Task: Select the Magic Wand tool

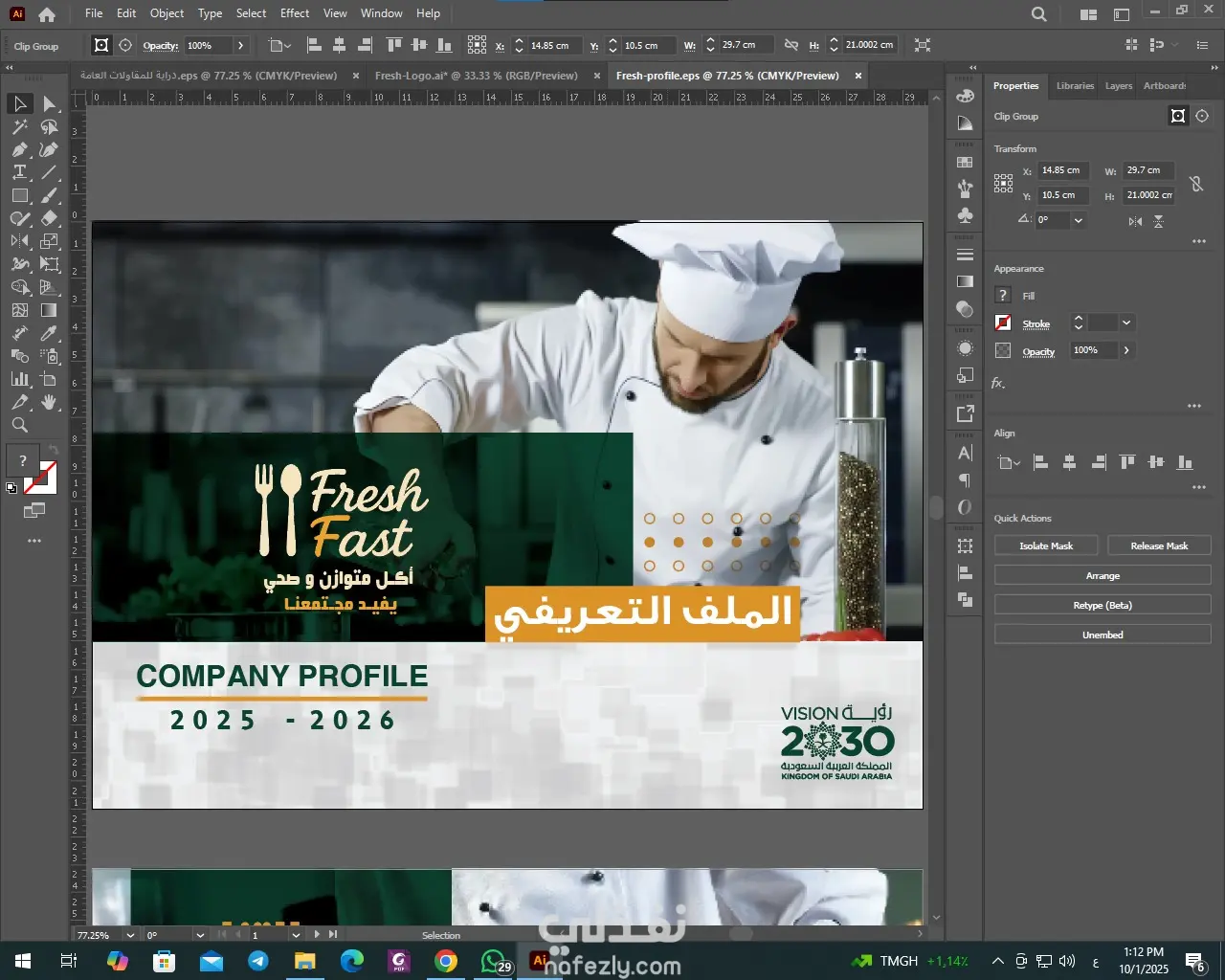Action: (20, 126)
